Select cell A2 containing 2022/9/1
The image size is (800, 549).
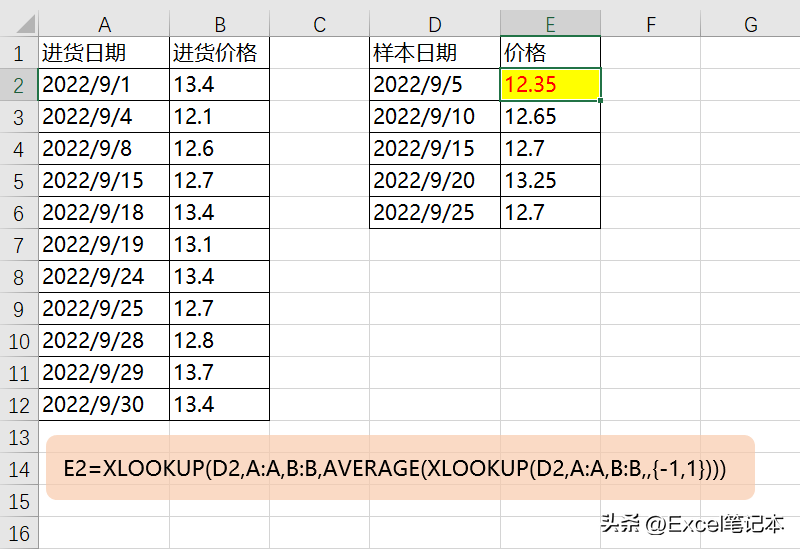pos(104,85)
